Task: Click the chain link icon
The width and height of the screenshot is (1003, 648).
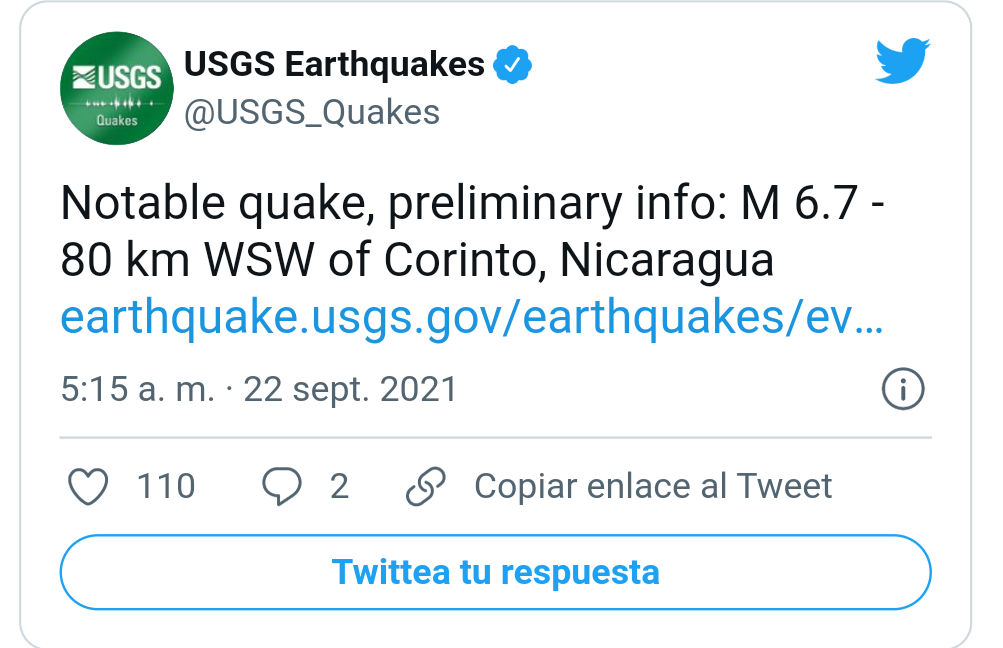Action: click(x=426, y=487)
